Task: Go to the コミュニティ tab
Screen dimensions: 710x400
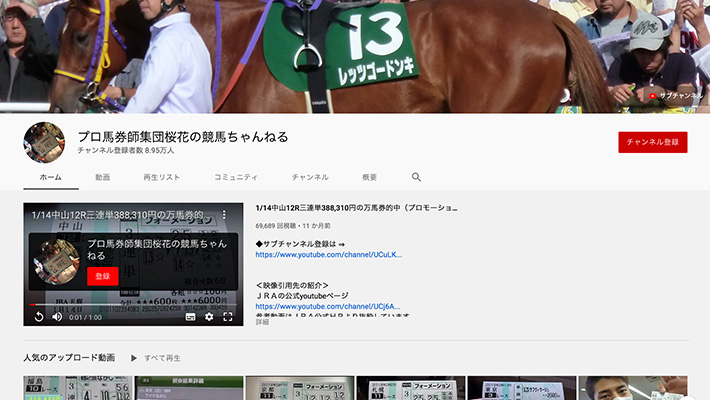Action: (x=235, y=177)
